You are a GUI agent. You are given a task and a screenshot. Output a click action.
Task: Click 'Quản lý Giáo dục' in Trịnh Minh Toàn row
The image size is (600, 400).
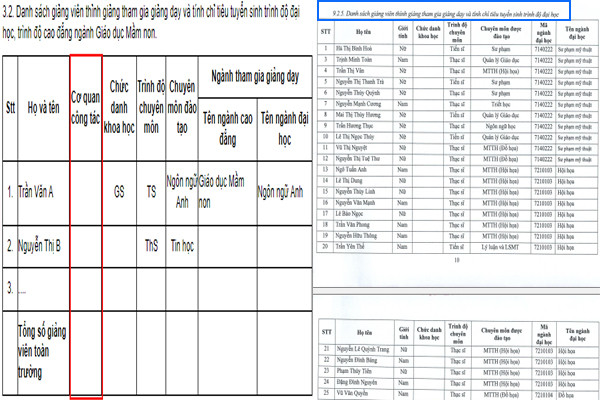[501, 60]
